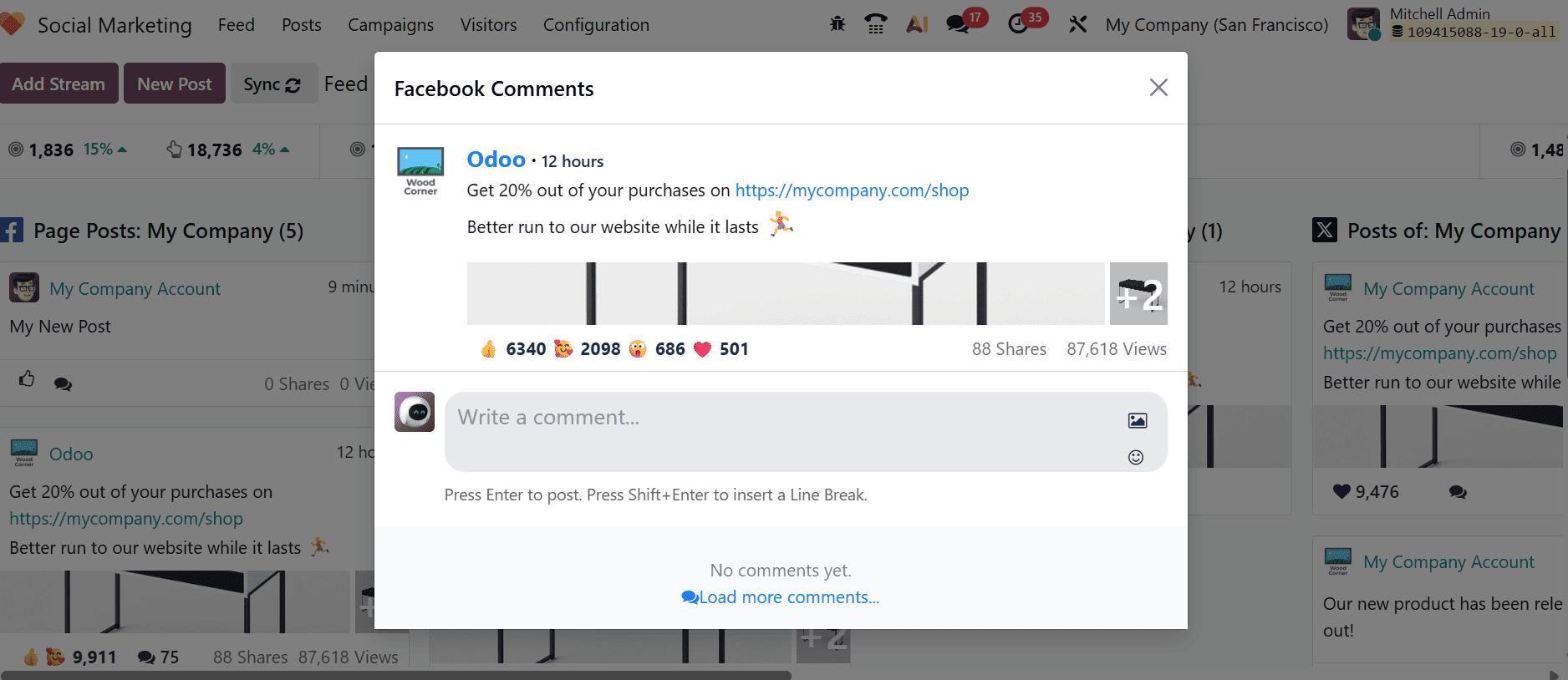Open the debug bug icon menu

837,24
